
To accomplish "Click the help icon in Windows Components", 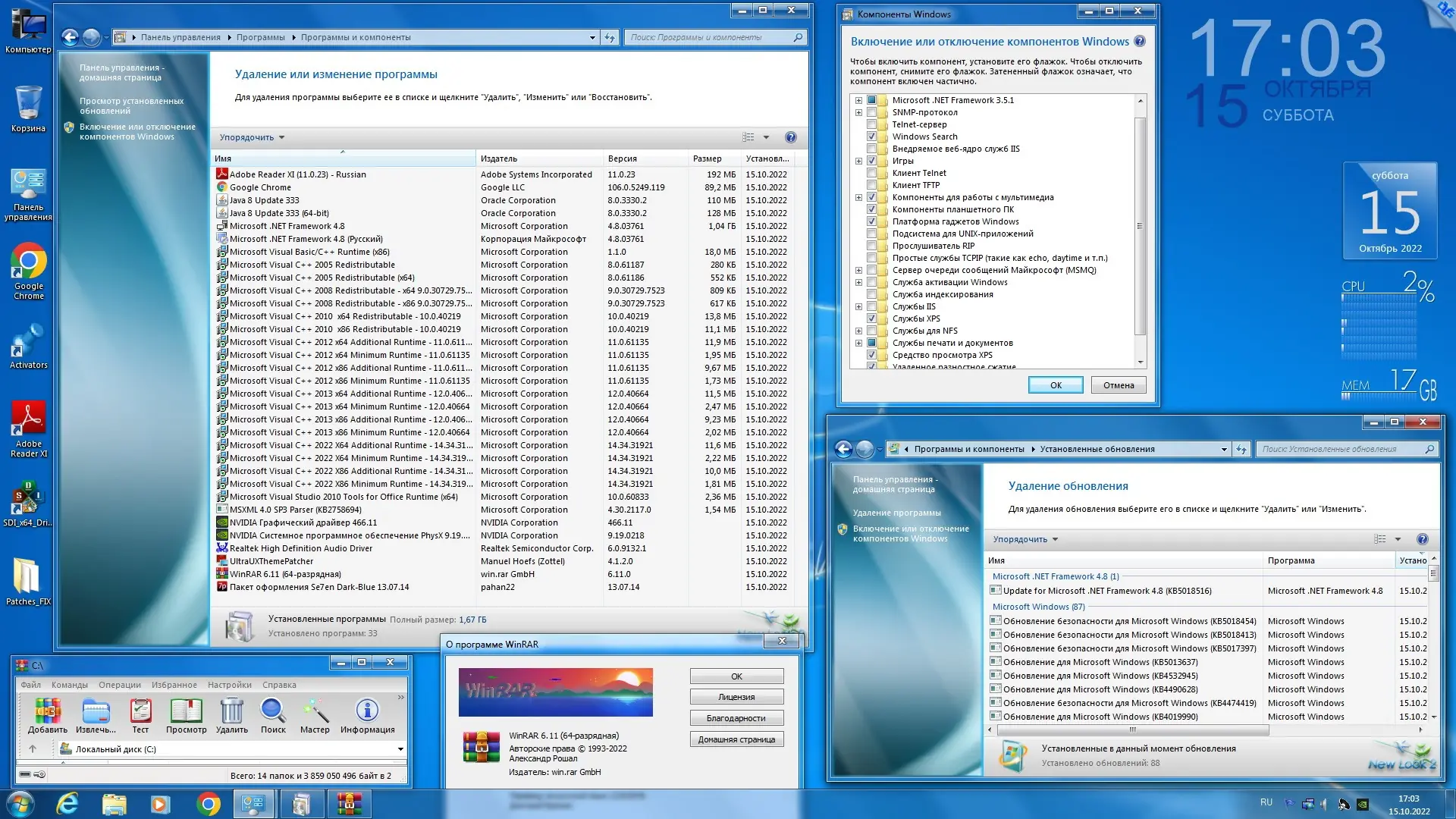I will pyautogui.click(x=1139, y=42).
